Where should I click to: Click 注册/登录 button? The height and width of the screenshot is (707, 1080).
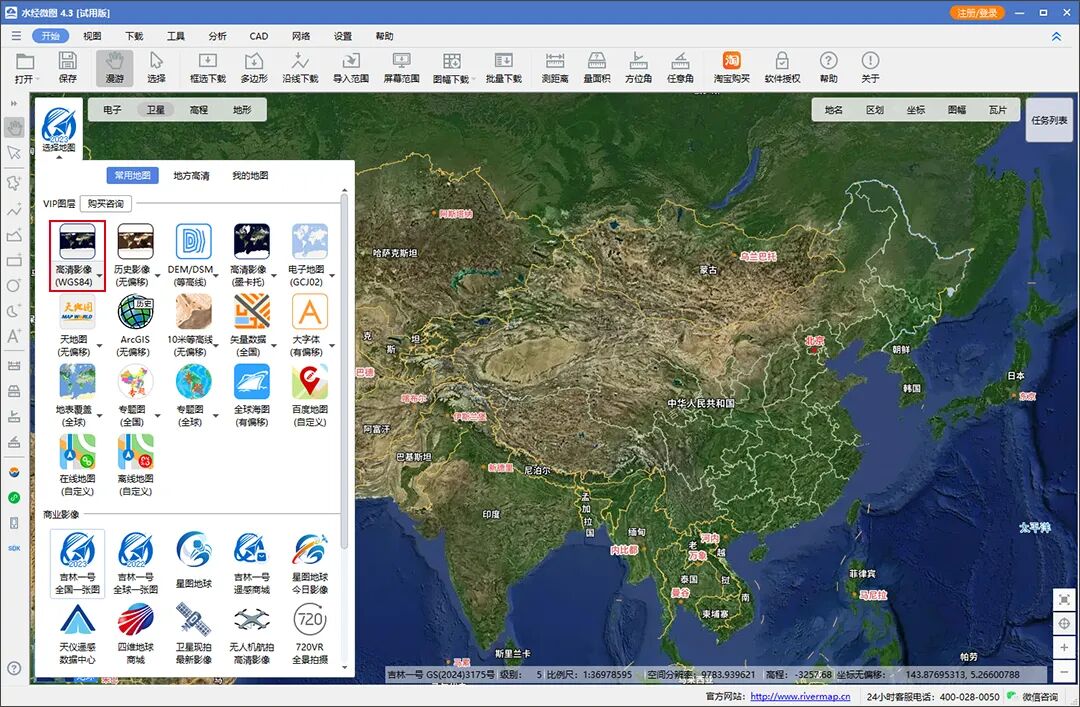pyautogui.click(x=977, y=13)
